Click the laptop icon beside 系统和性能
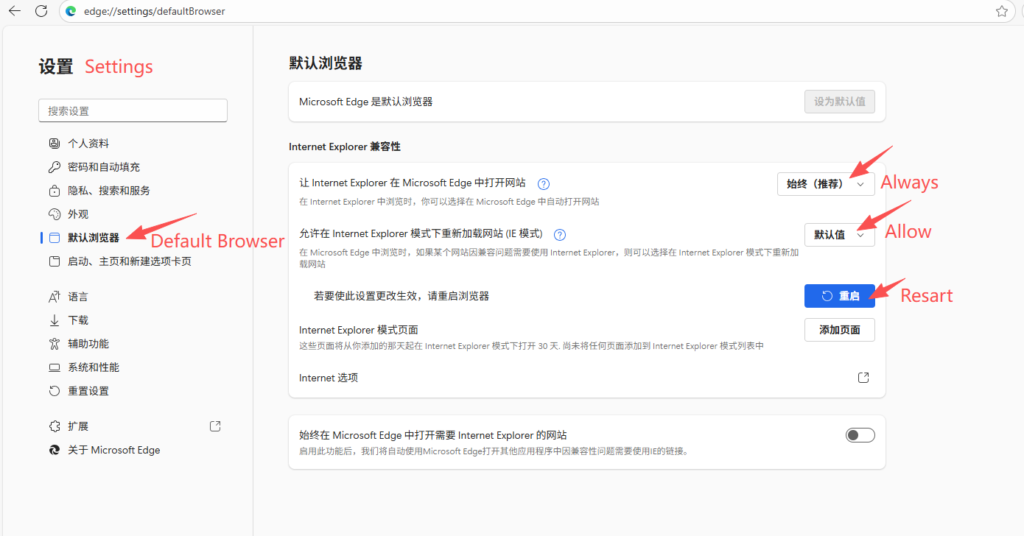Image resolution: width=1024 pixels, height=536 pixels. click(x=54, y=368)
